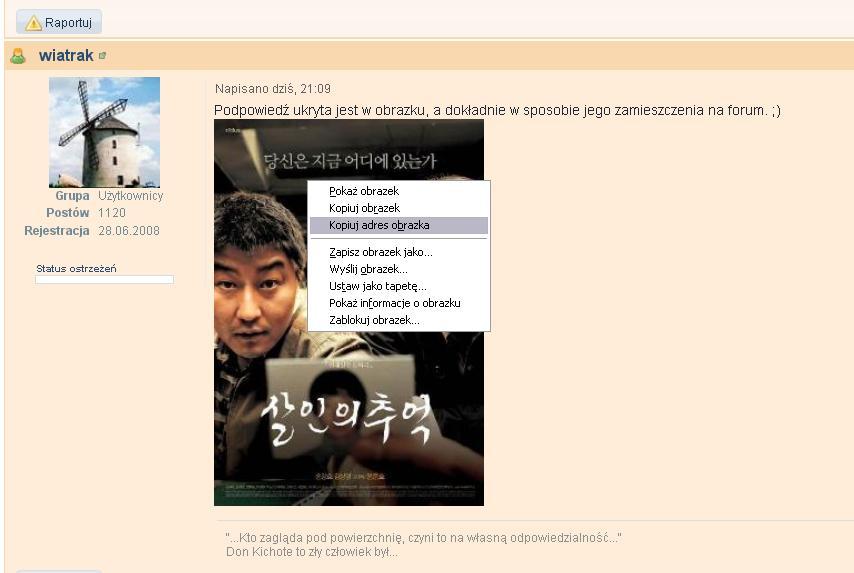Select Pokaż obrazek in the context menu
The image size is (854, 573).
[399, 191]
